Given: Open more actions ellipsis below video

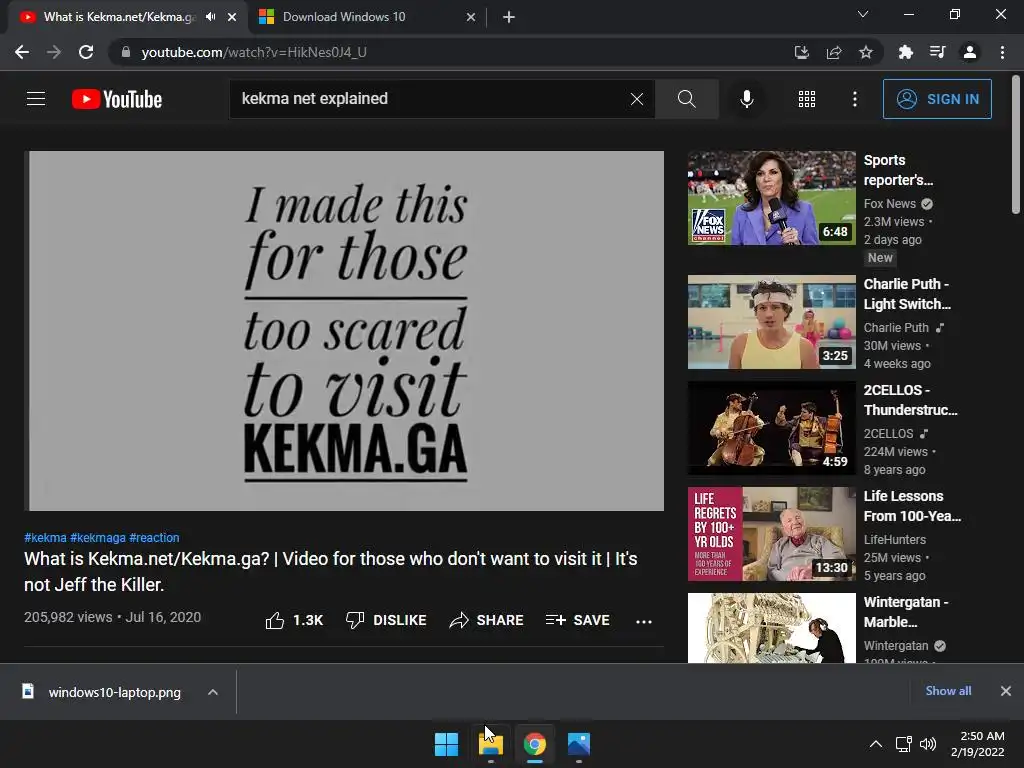Looking at the screenshot, I should coord(644,621).
